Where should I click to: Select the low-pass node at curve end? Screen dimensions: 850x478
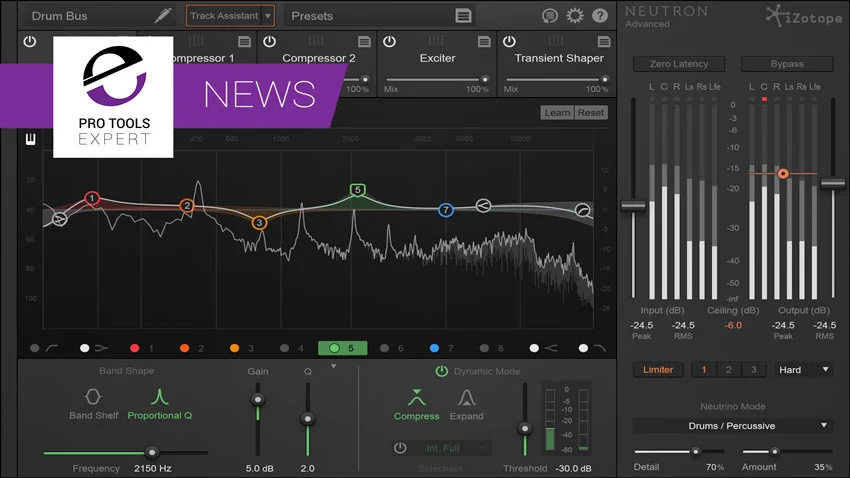point(583,210)
